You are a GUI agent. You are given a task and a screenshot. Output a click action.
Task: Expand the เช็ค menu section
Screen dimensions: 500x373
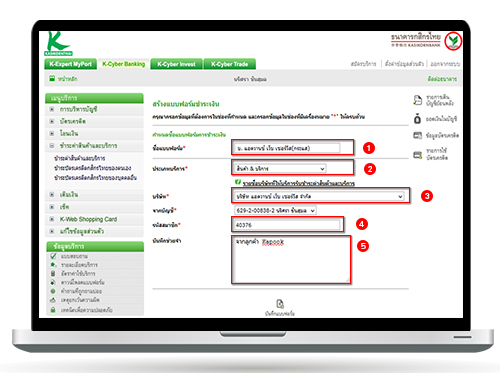coord(52,207)
